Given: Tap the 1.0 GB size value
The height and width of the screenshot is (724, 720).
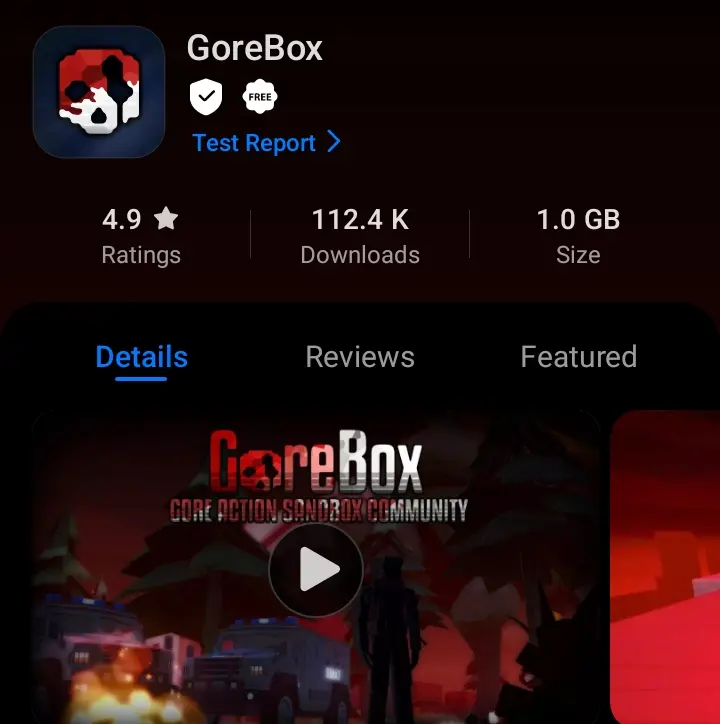Looking at the screenshot, I should 578,219.
